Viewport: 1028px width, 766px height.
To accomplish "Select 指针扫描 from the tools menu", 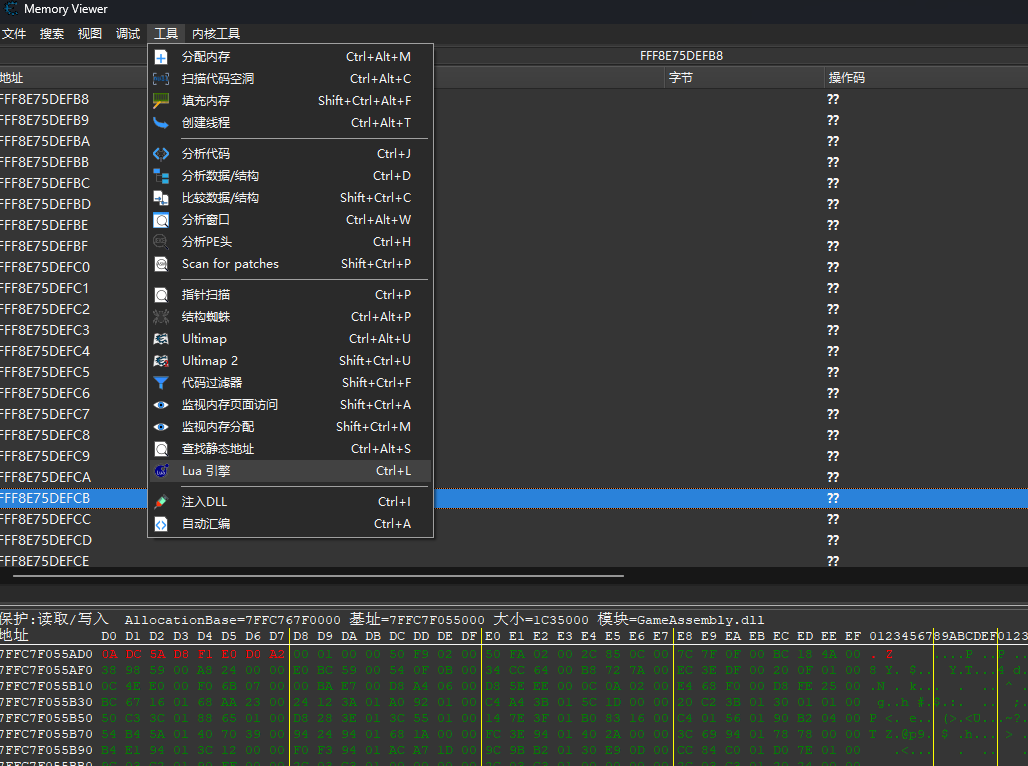I will (205, 295).
